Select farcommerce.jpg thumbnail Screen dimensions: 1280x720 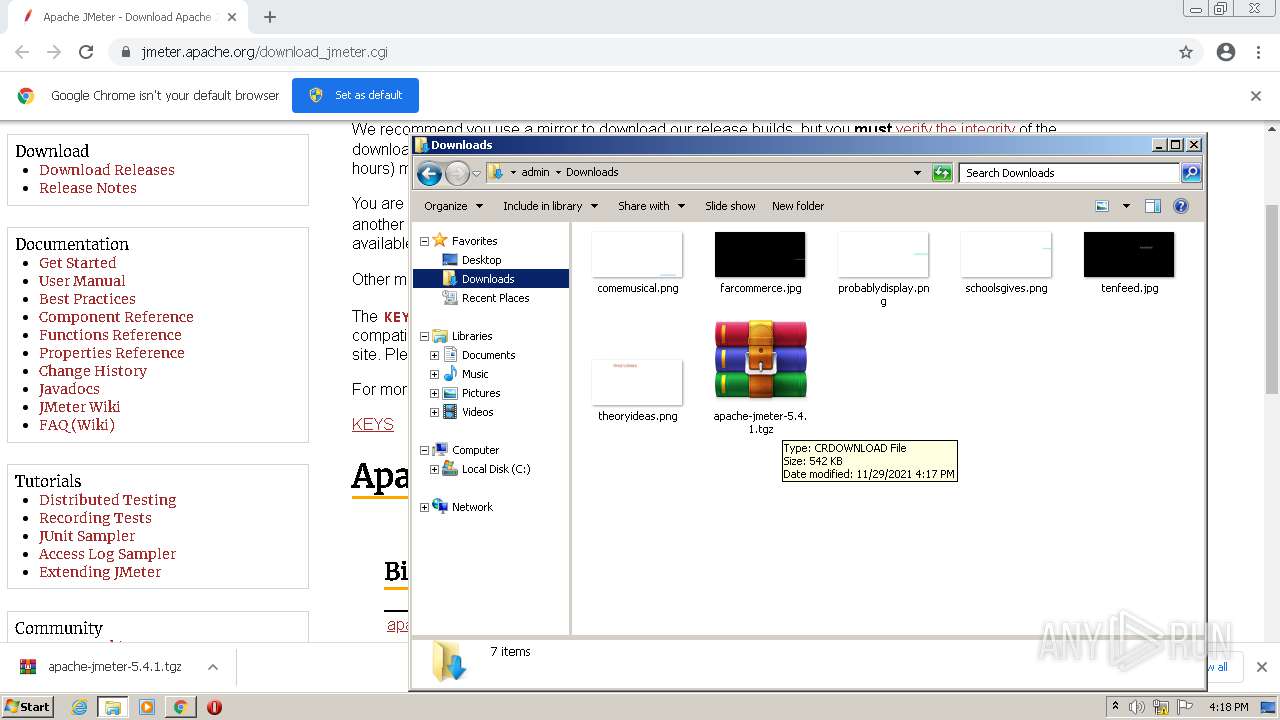tap(760, 255)
